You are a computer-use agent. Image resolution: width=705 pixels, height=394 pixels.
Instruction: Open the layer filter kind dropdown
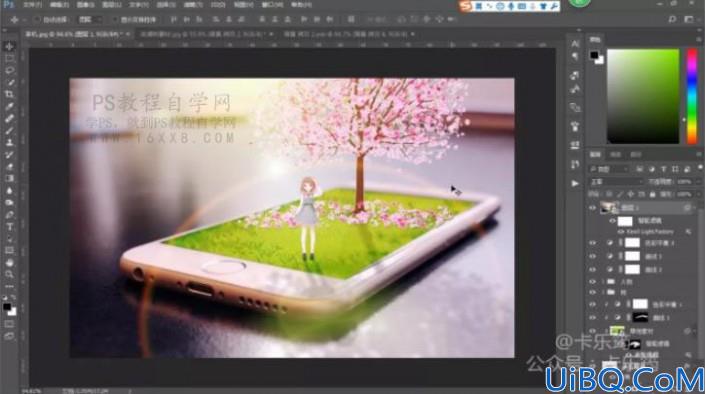coord(609,169)
